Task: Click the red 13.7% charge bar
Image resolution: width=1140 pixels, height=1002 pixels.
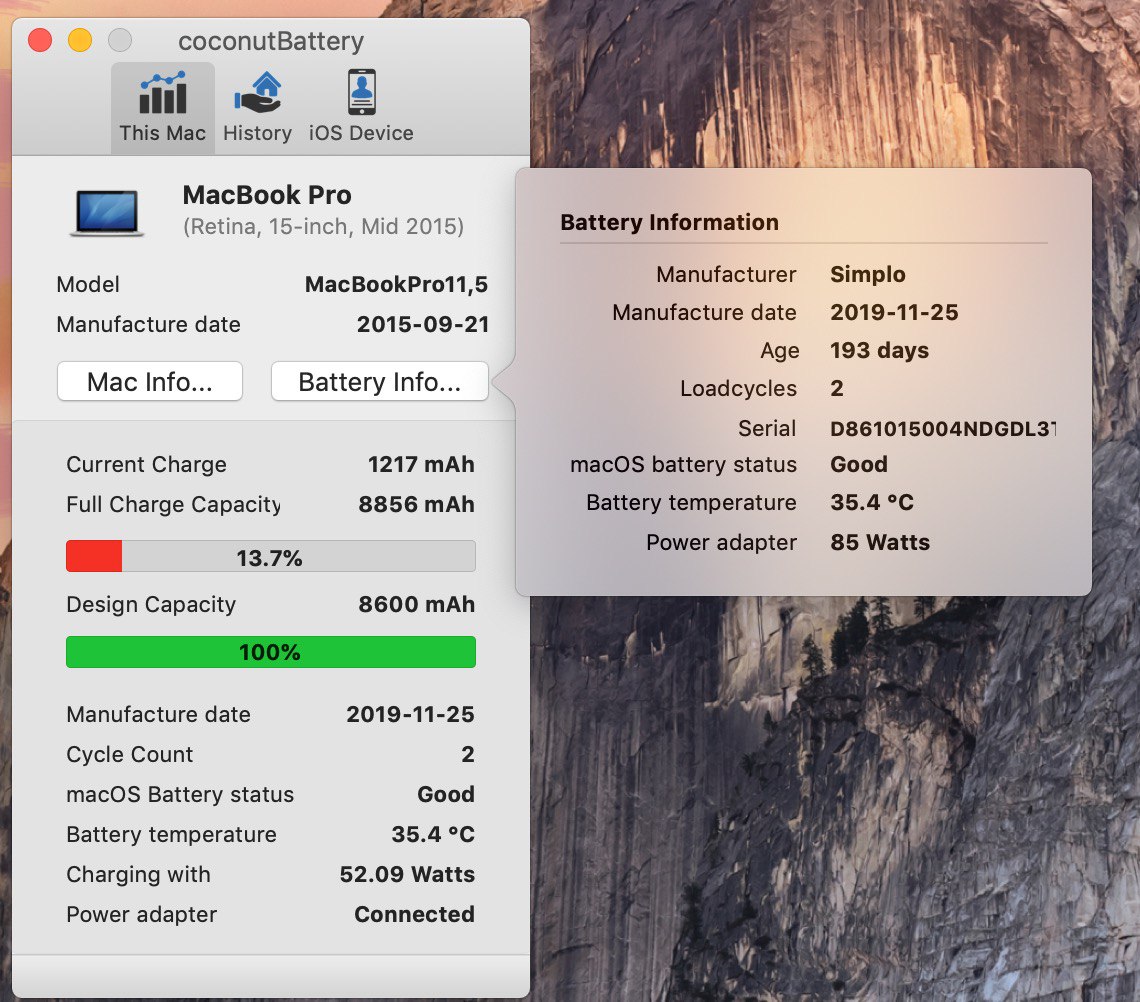Action: tap(270, 557)
